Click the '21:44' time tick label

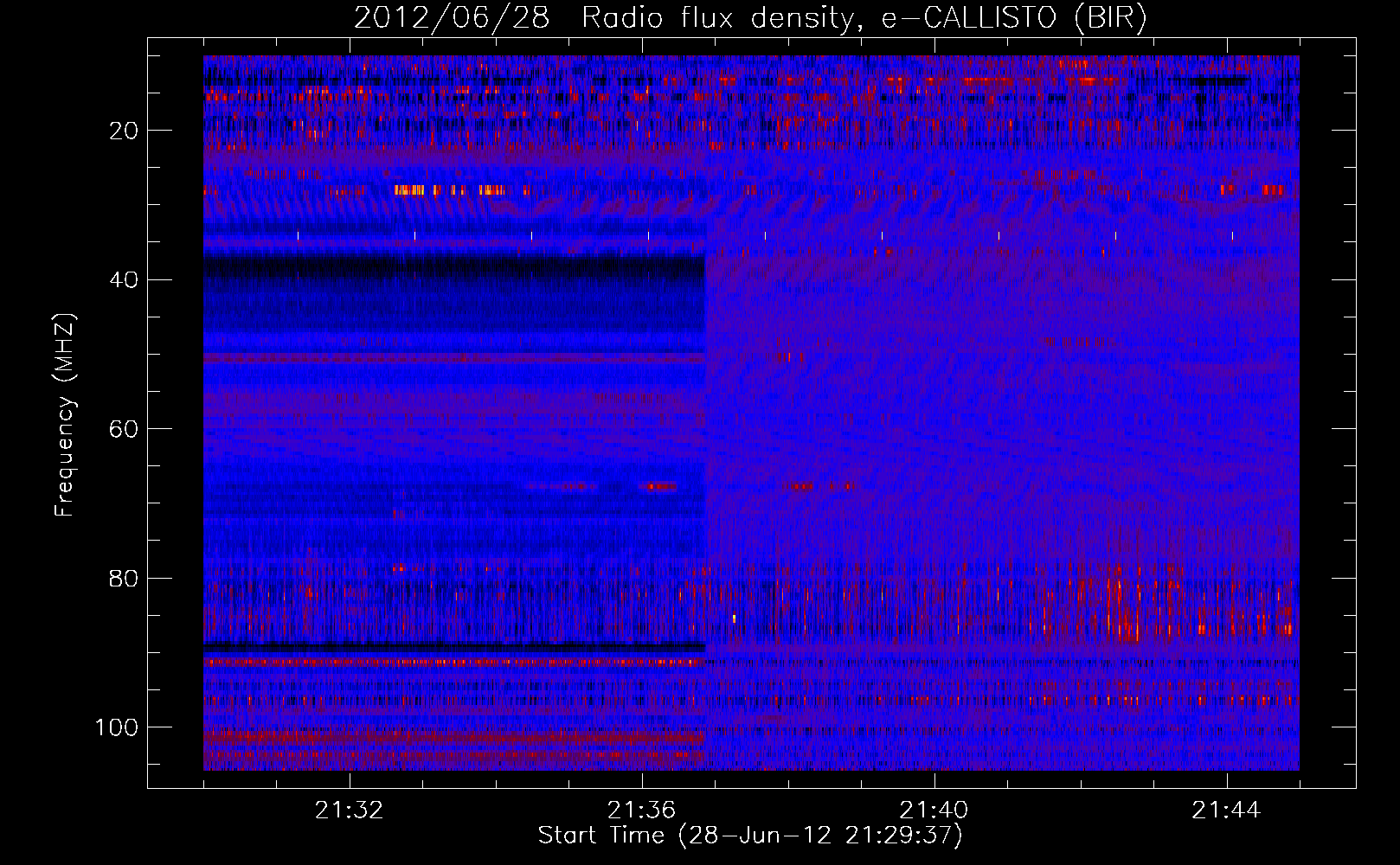1227,811
